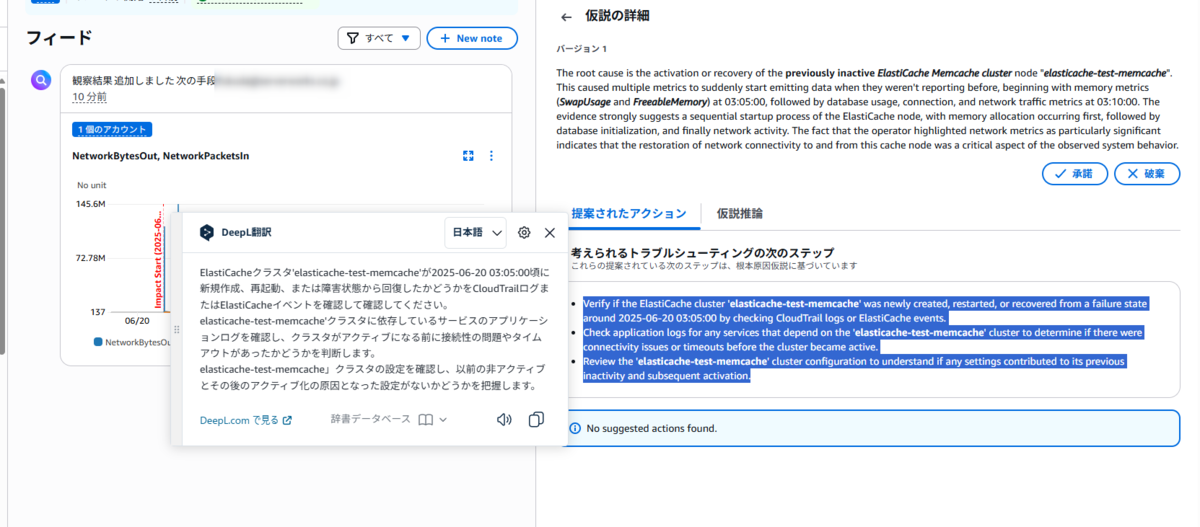Click the 1 個のアカウント badge
The width and height of the screenshot is (1200, 527).
tap(112, 130)
